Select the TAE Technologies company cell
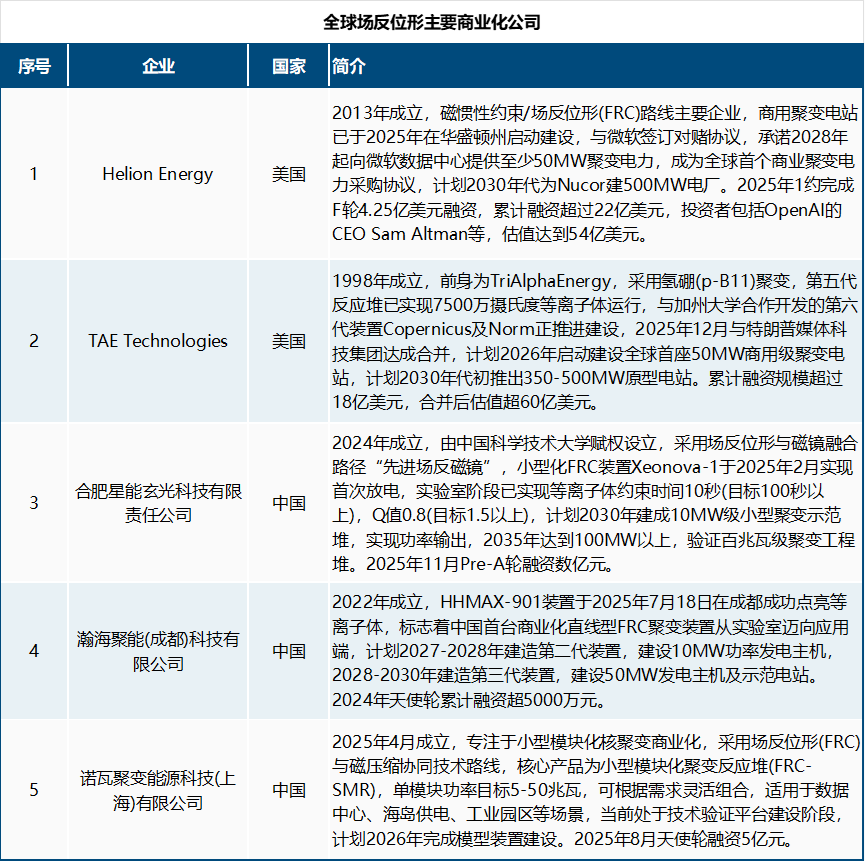The image size is (865, 862). click(158, 341)
